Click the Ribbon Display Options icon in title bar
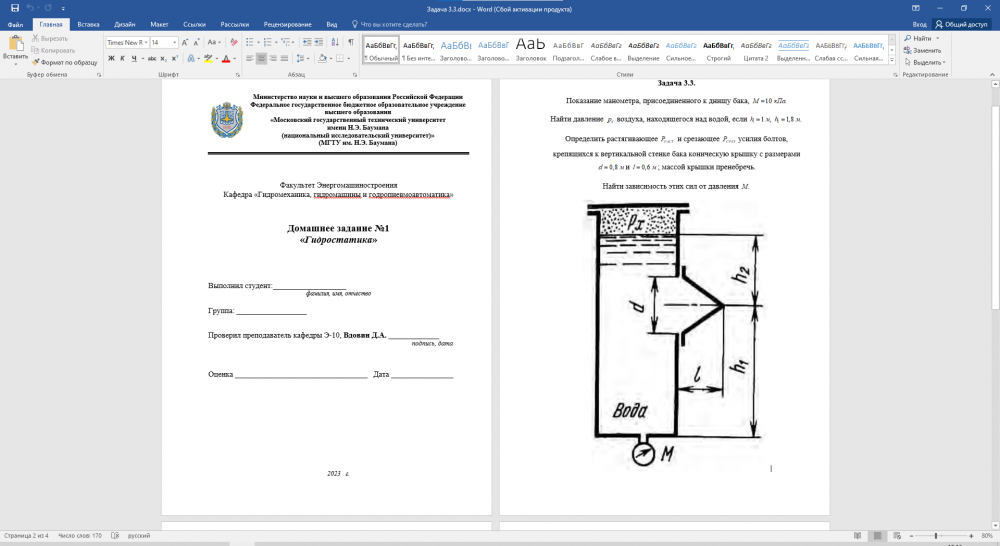Image resolution: width=1000 pixels, height=546 pixels. coord(916,8)
